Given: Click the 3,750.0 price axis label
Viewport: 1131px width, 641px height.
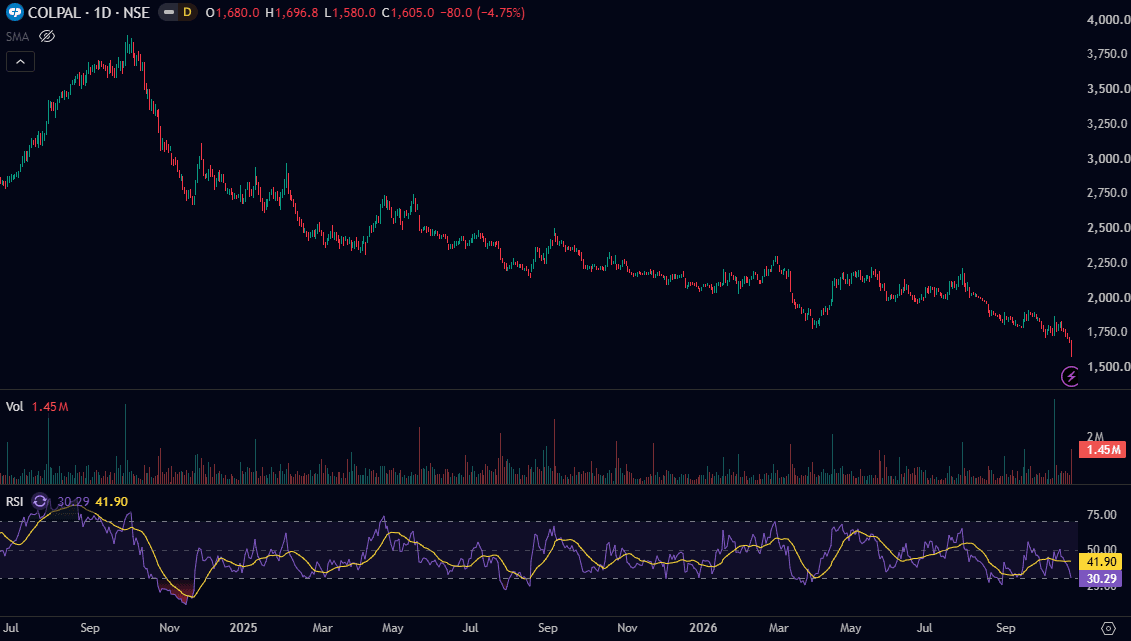Looking at the screenshot, I should click(x=1108, y=54).
